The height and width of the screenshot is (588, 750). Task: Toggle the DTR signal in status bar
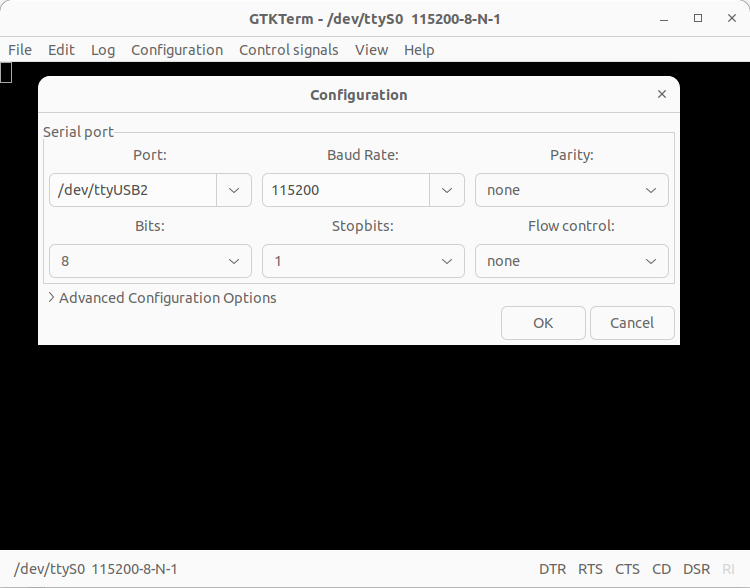[552, 569]
